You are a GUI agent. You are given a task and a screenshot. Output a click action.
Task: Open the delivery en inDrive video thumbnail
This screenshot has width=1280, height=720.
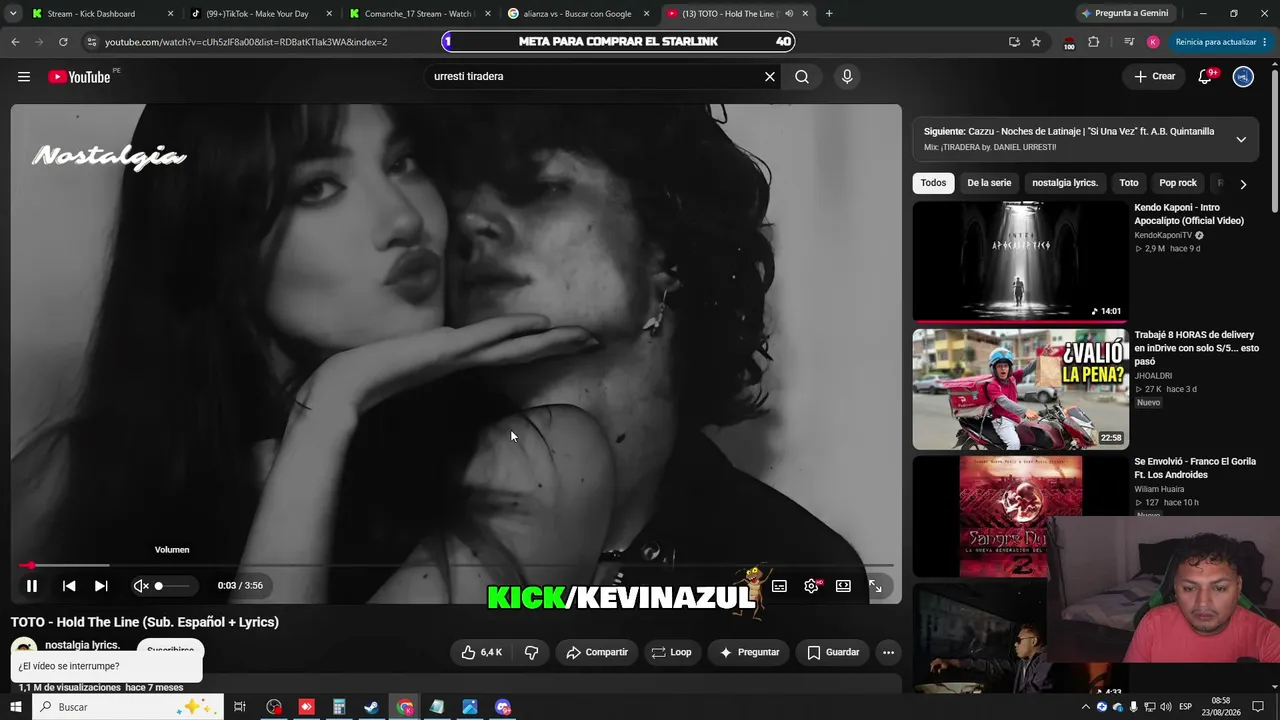(x=1020, y=389)
